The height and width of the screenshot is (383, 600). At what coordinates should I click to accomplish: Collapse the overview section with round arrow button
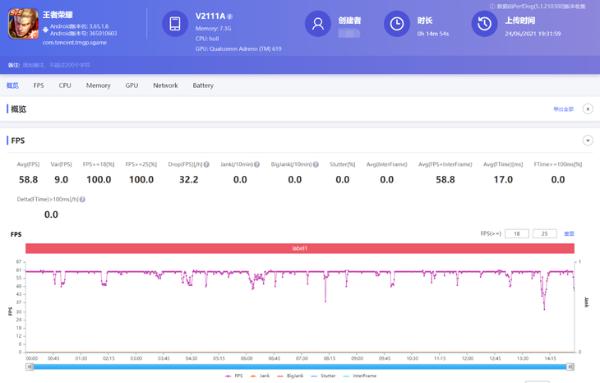(x=588, y=109)
